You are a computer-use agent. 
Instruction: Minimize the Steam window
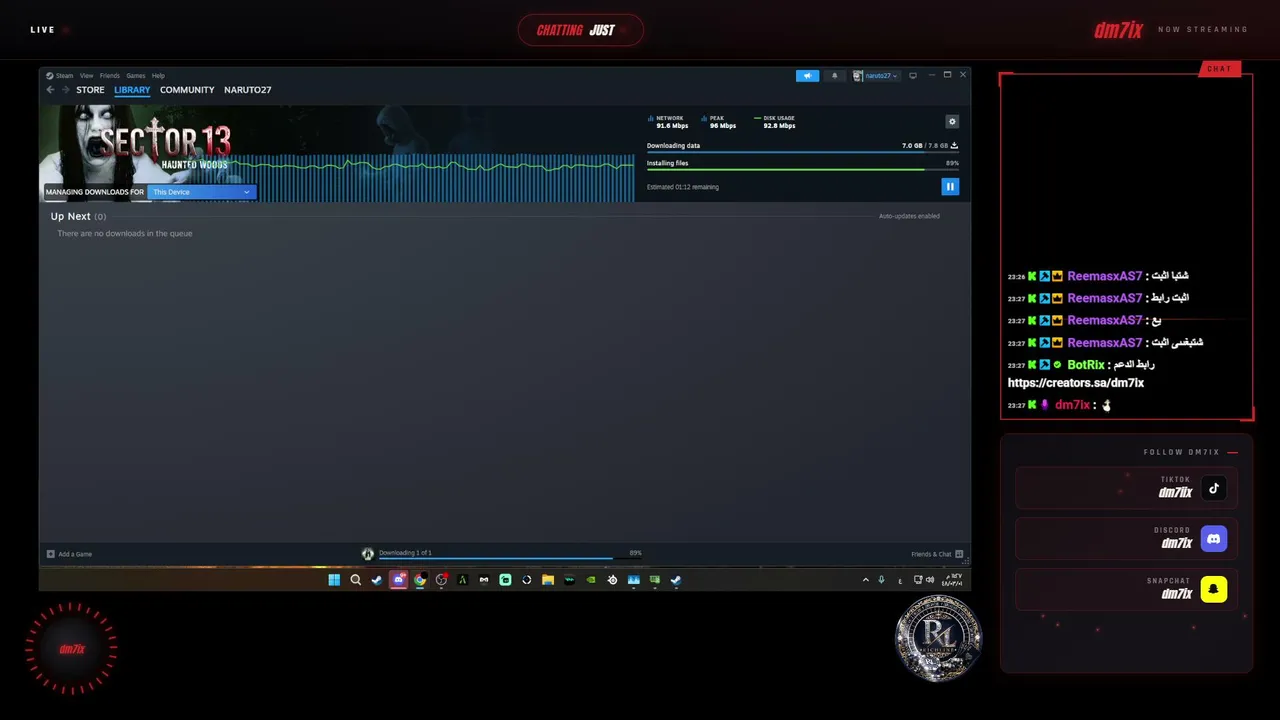point(931,75)
